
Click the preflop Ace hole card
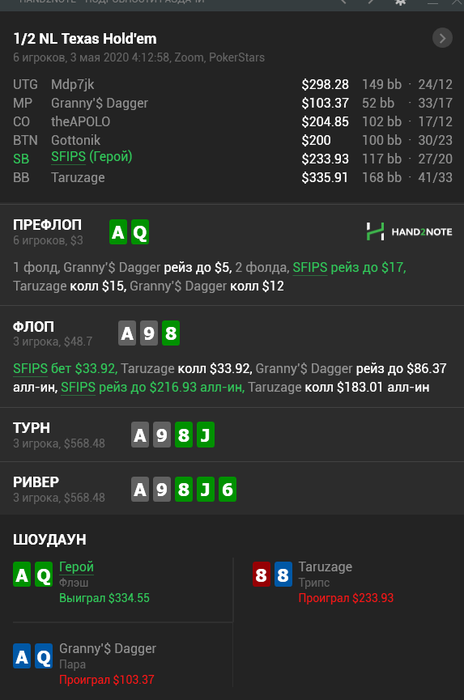coord(118,232)
